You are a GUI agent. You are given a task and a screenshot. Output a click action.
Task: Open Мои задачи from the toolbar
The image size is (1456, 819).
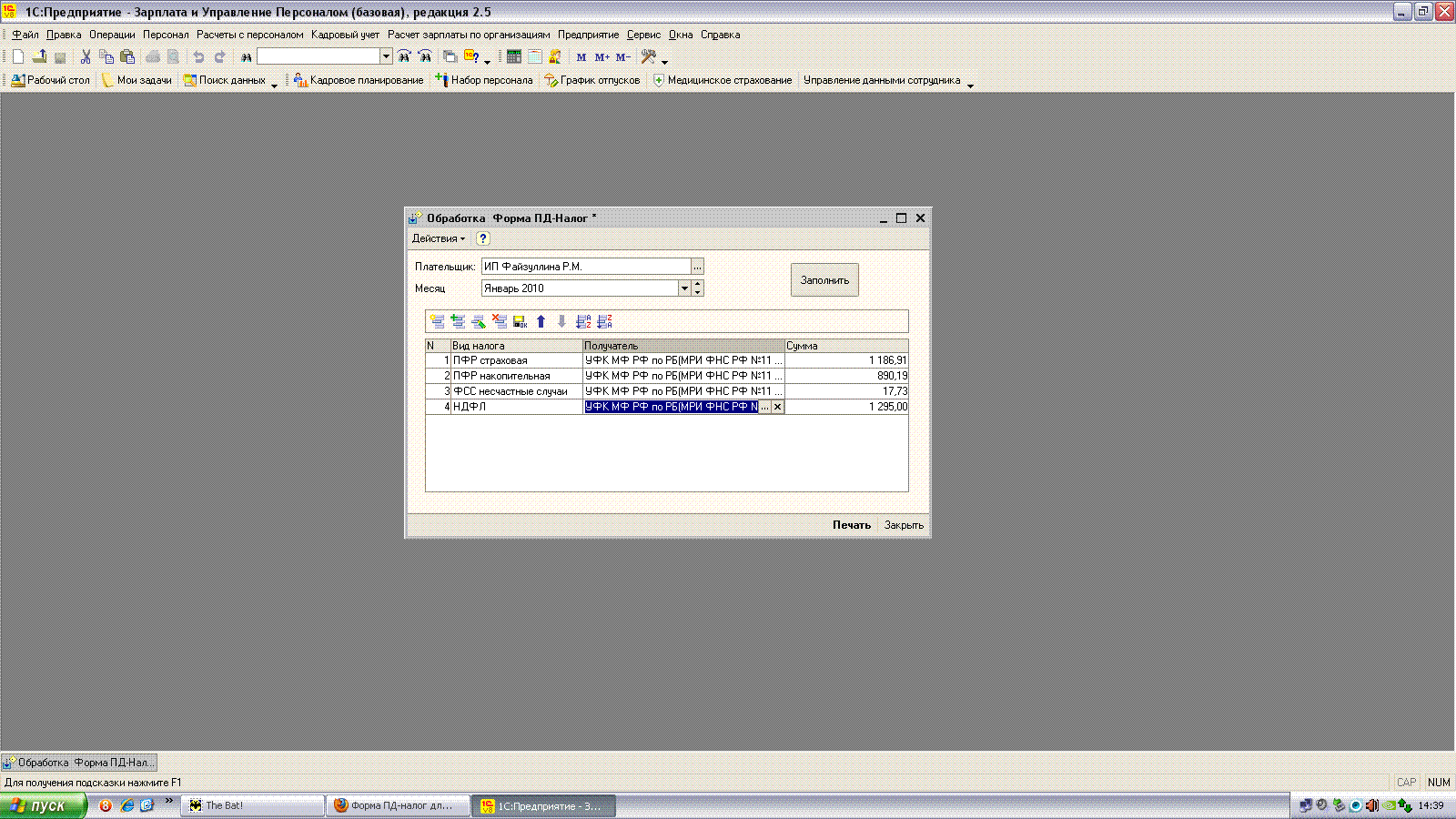click(136, 80)
